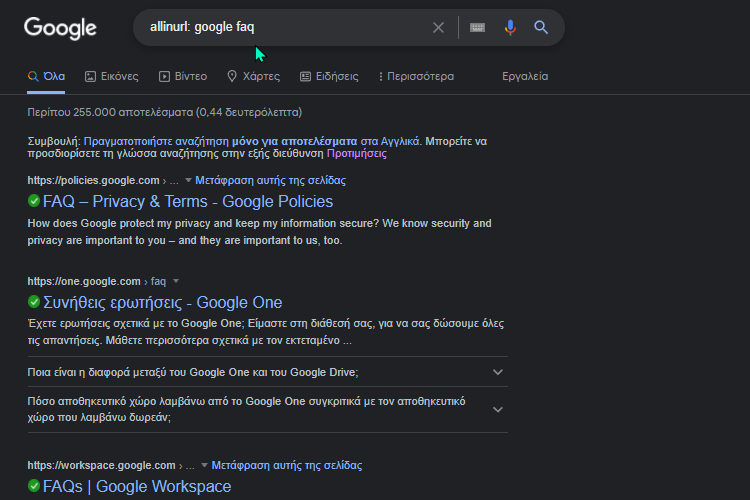Screen dimensions: 750x500
Task: Click the Google logo
Action: point(60,28)
